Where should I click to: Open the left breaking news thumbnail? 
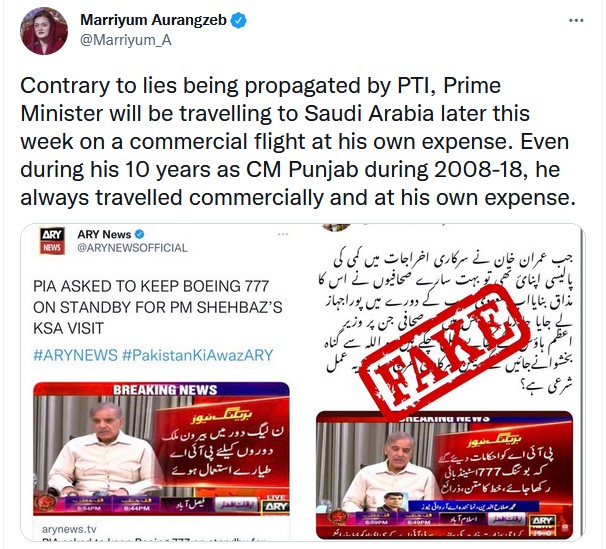[x=161, y=449]
